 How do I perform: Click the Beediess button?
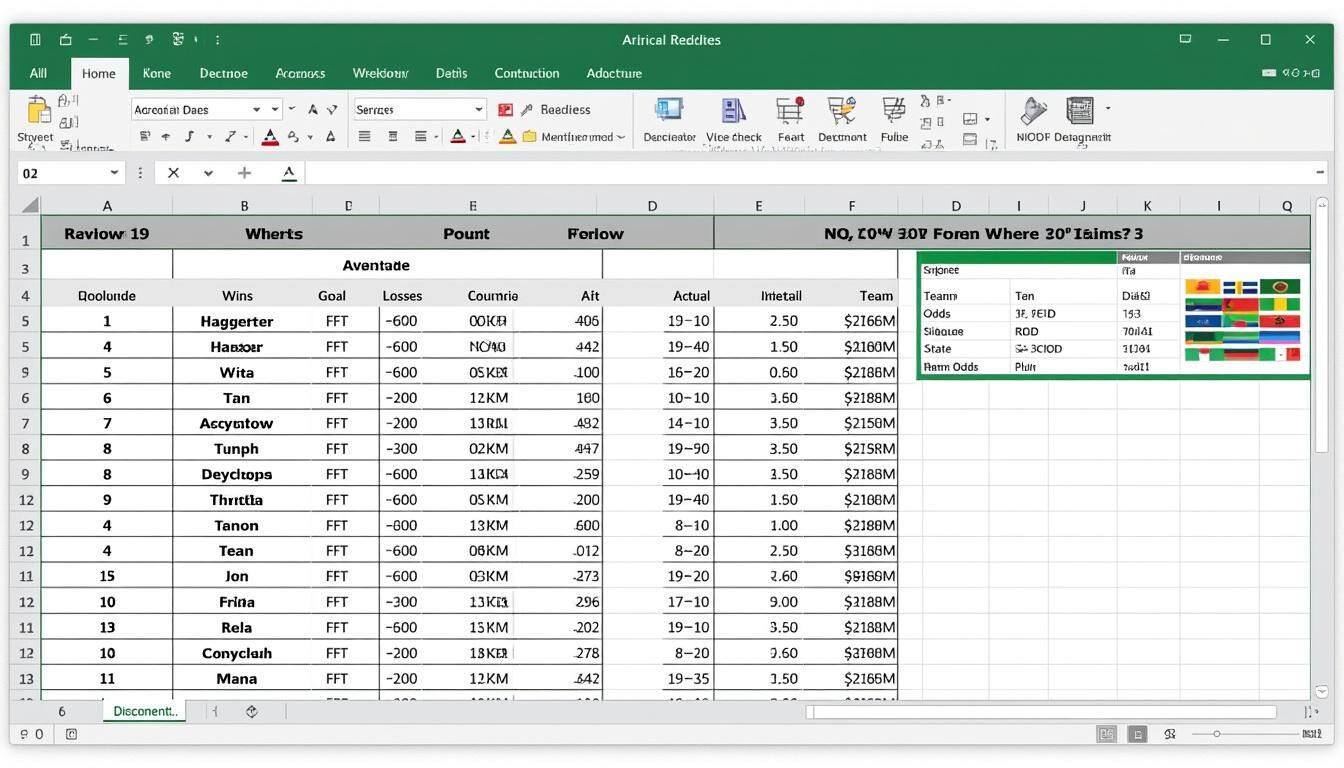[565, 110]
